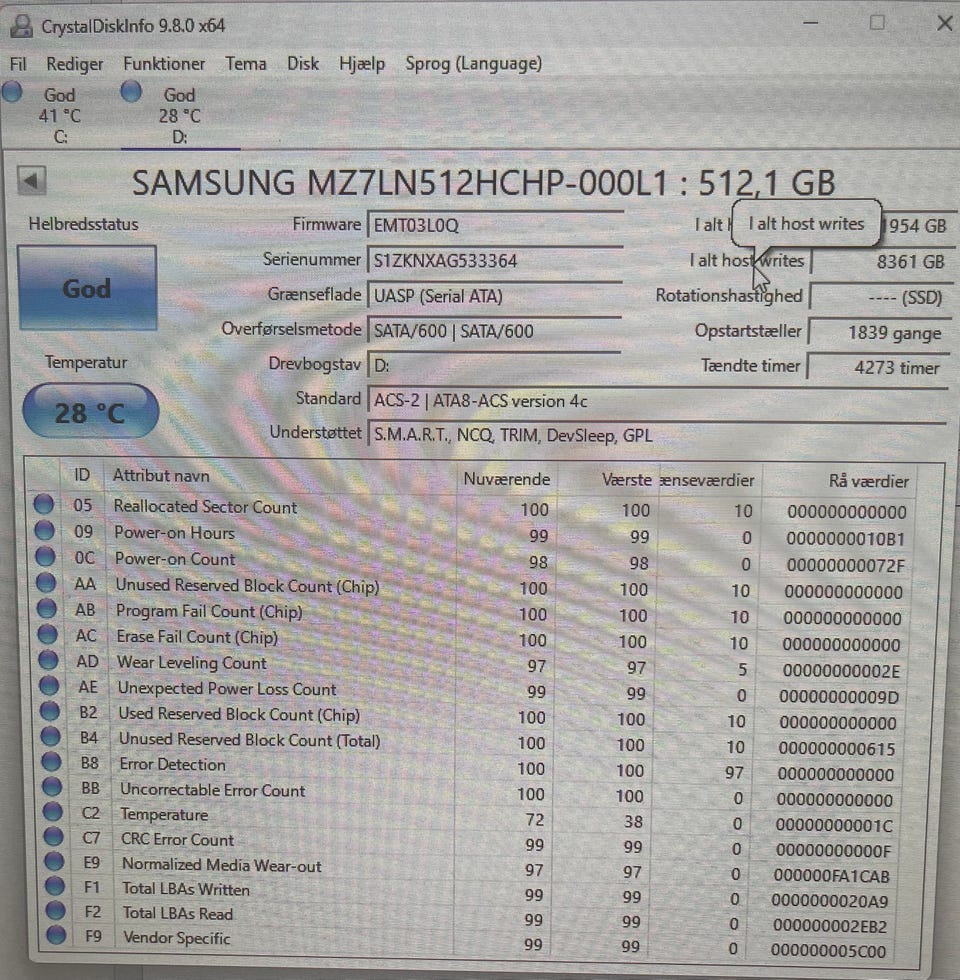Click status dot for Power-on Count
This screenshot has width=960, height=980.
(45, 556)
